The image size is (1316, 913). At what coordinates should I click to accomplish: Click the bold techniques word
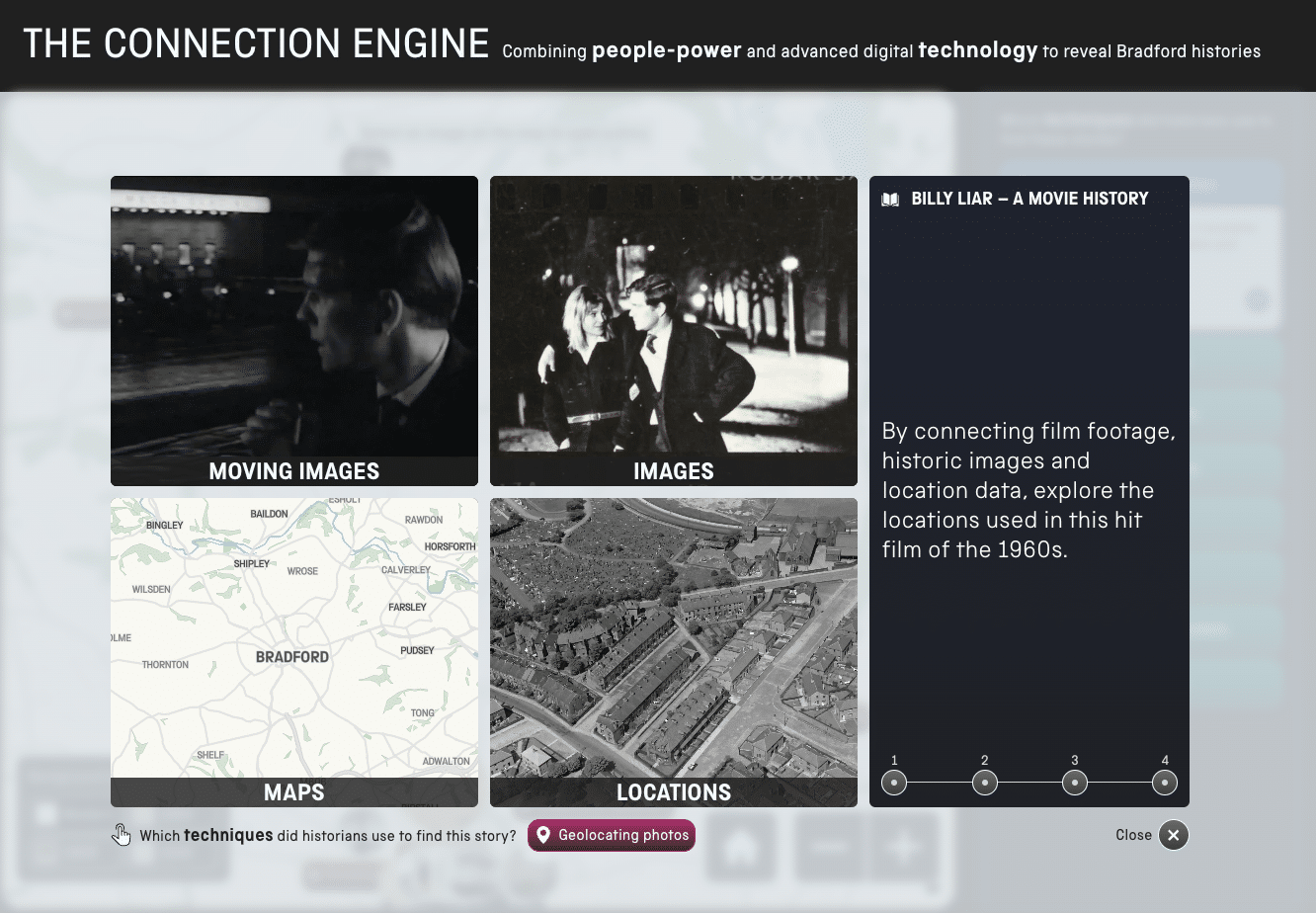(228, 835)
